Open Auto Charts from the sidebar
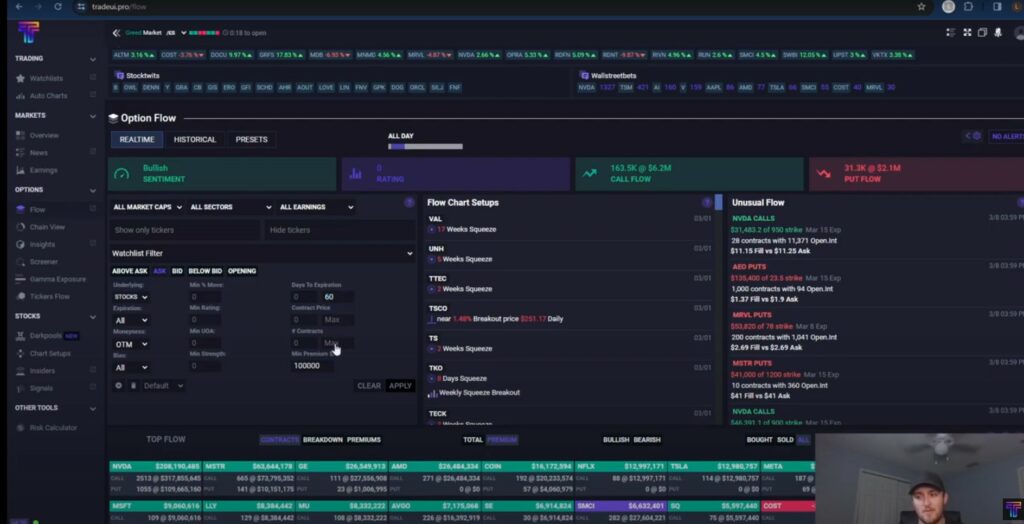 coord(48,95)
